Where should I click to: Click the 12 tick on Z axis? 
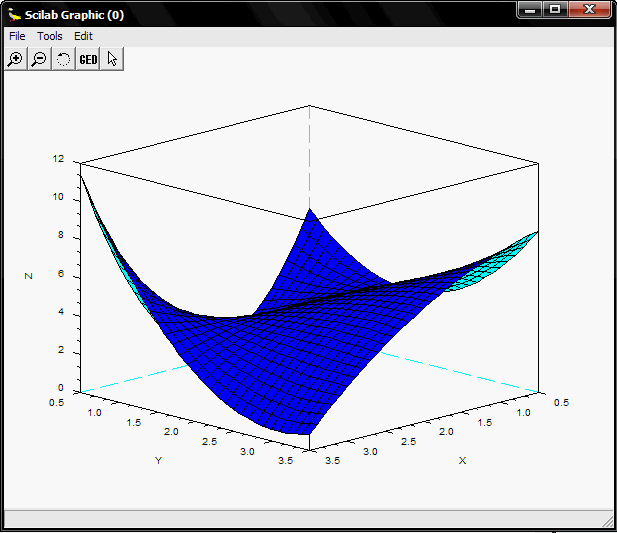58,159
